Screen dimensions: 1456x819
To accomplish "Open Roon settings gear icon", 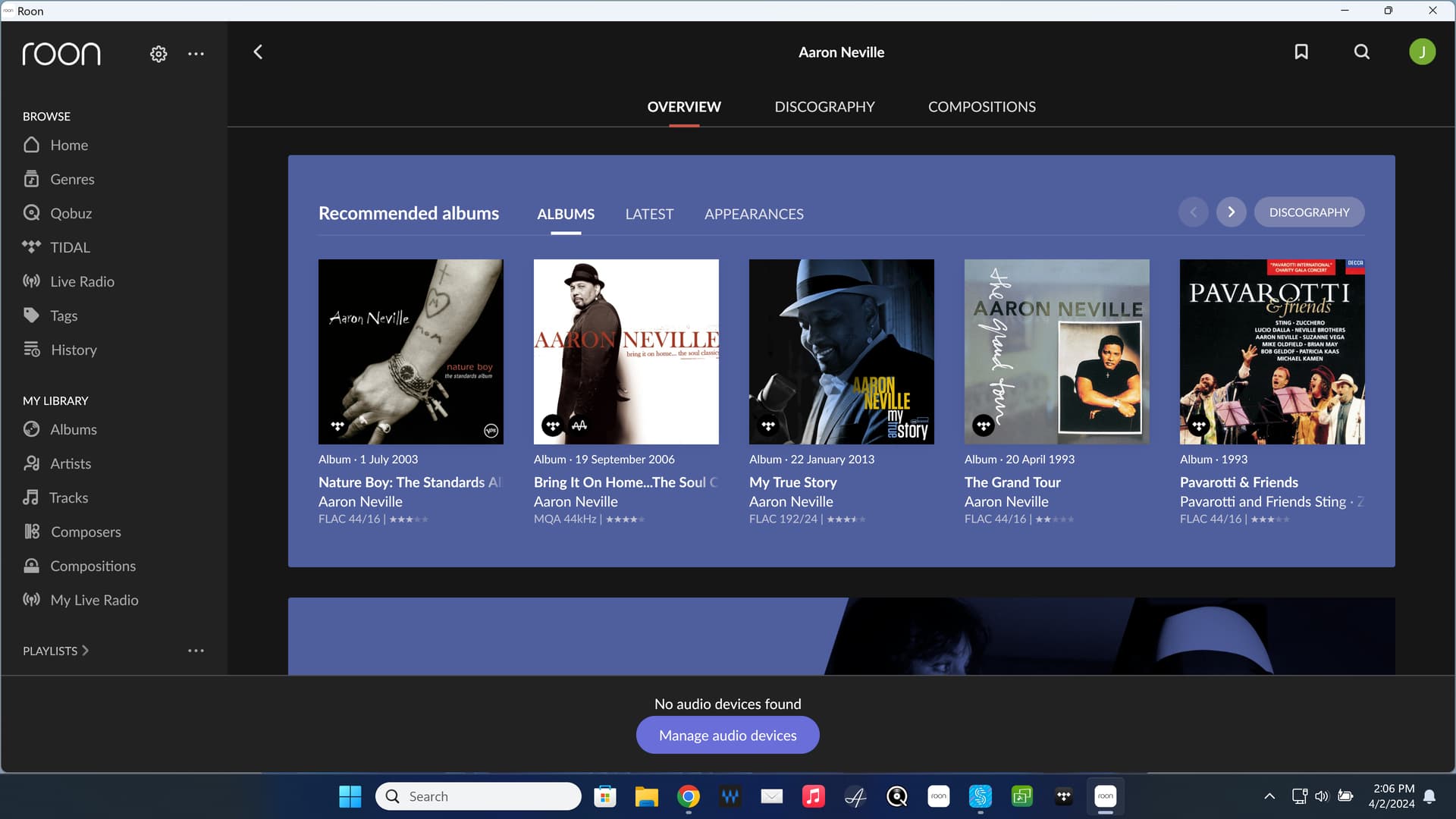I will coord(158,54).
